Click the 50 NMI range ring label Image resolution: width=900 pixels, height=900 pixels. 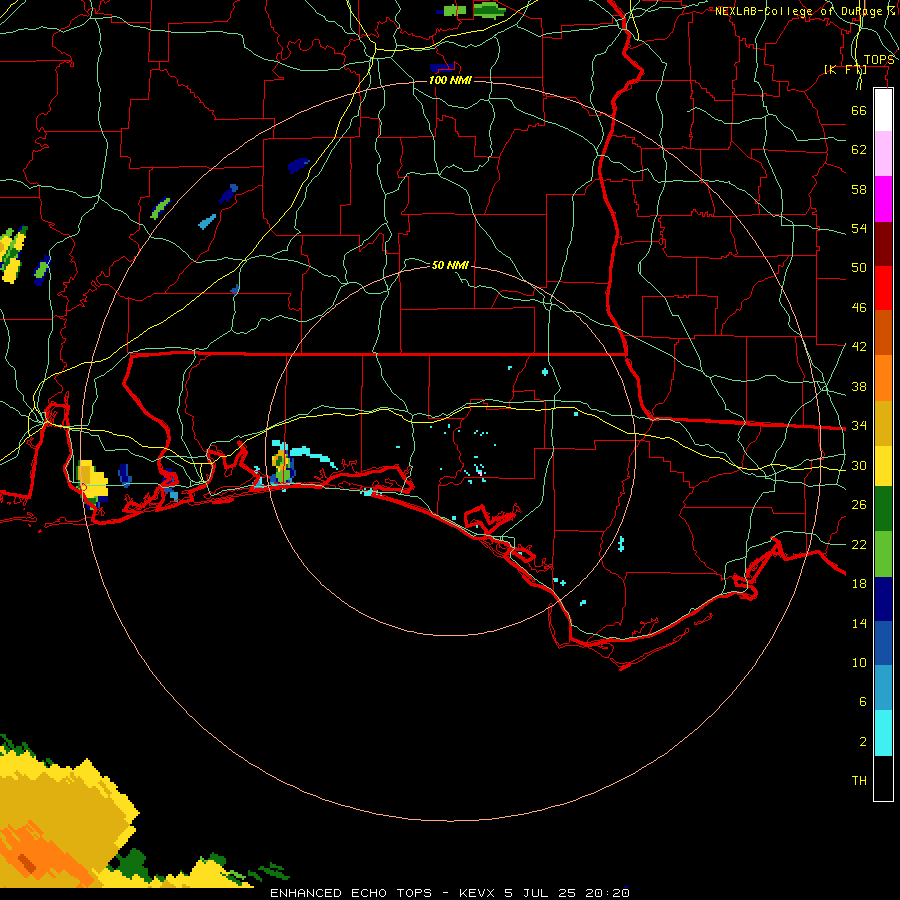pos(450,265)
